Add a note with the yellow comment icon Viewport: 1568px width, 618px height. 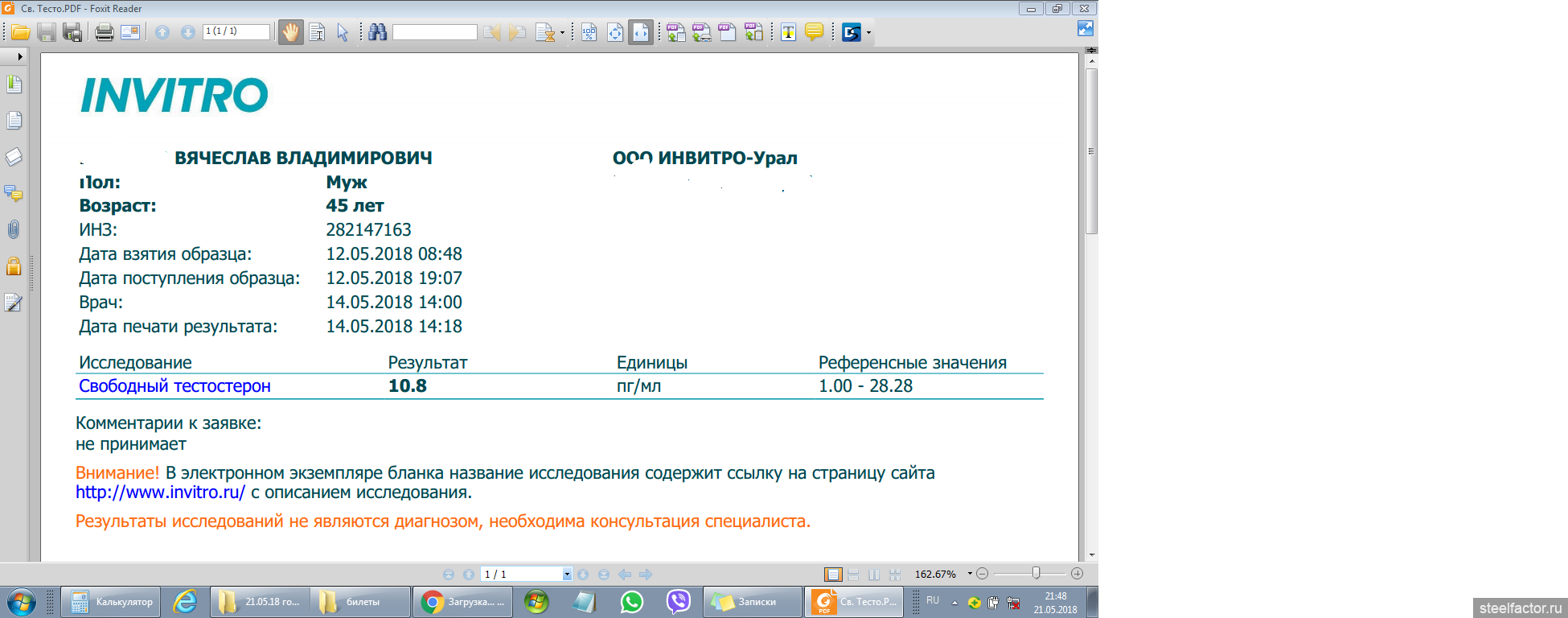point(814,32)
